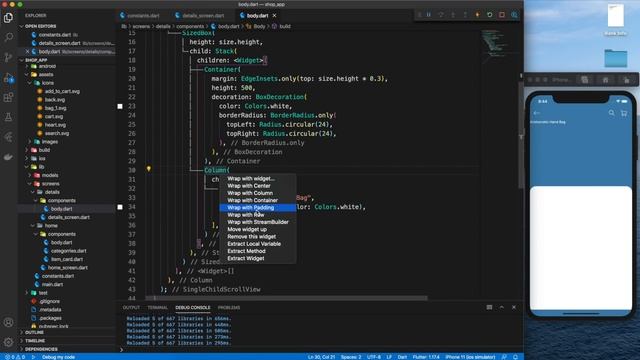Choose Wrap with StreamBuilder from the menu
Viewport: 640px width, 360px height.
tap(258, 222)
